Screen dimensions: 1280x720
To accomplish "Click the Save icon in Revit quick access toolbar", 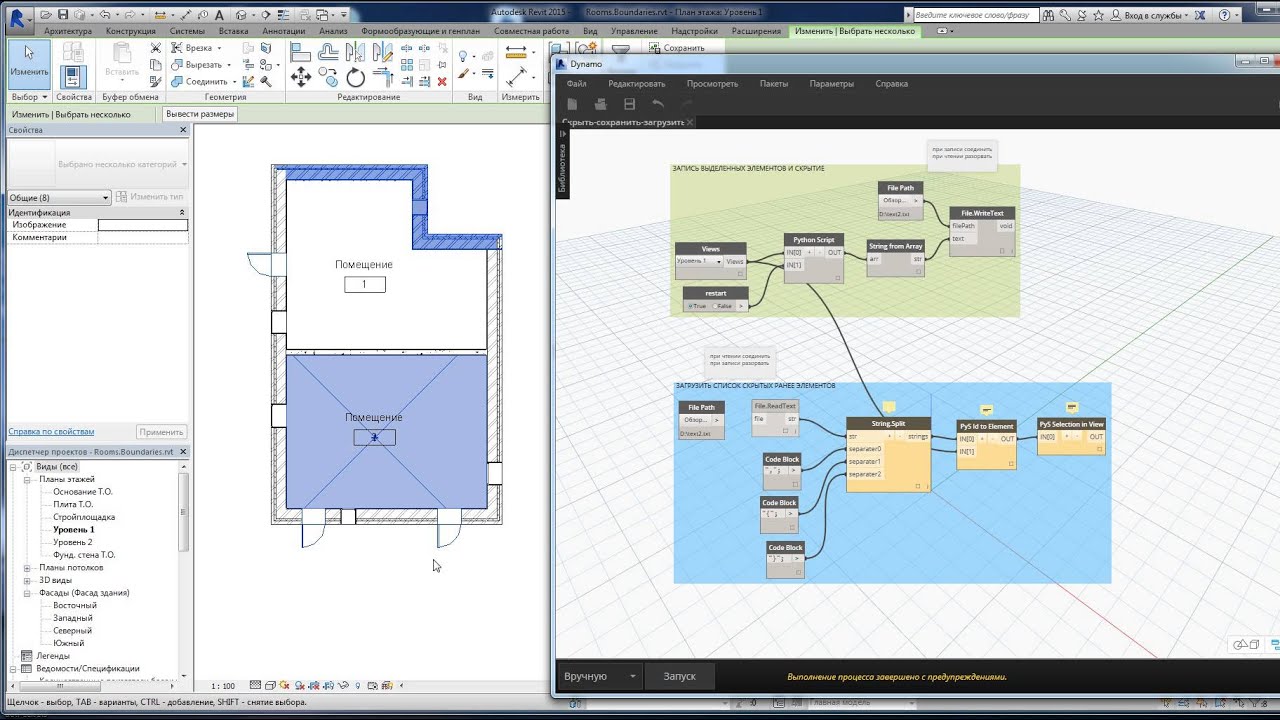I will pos(64,15).
